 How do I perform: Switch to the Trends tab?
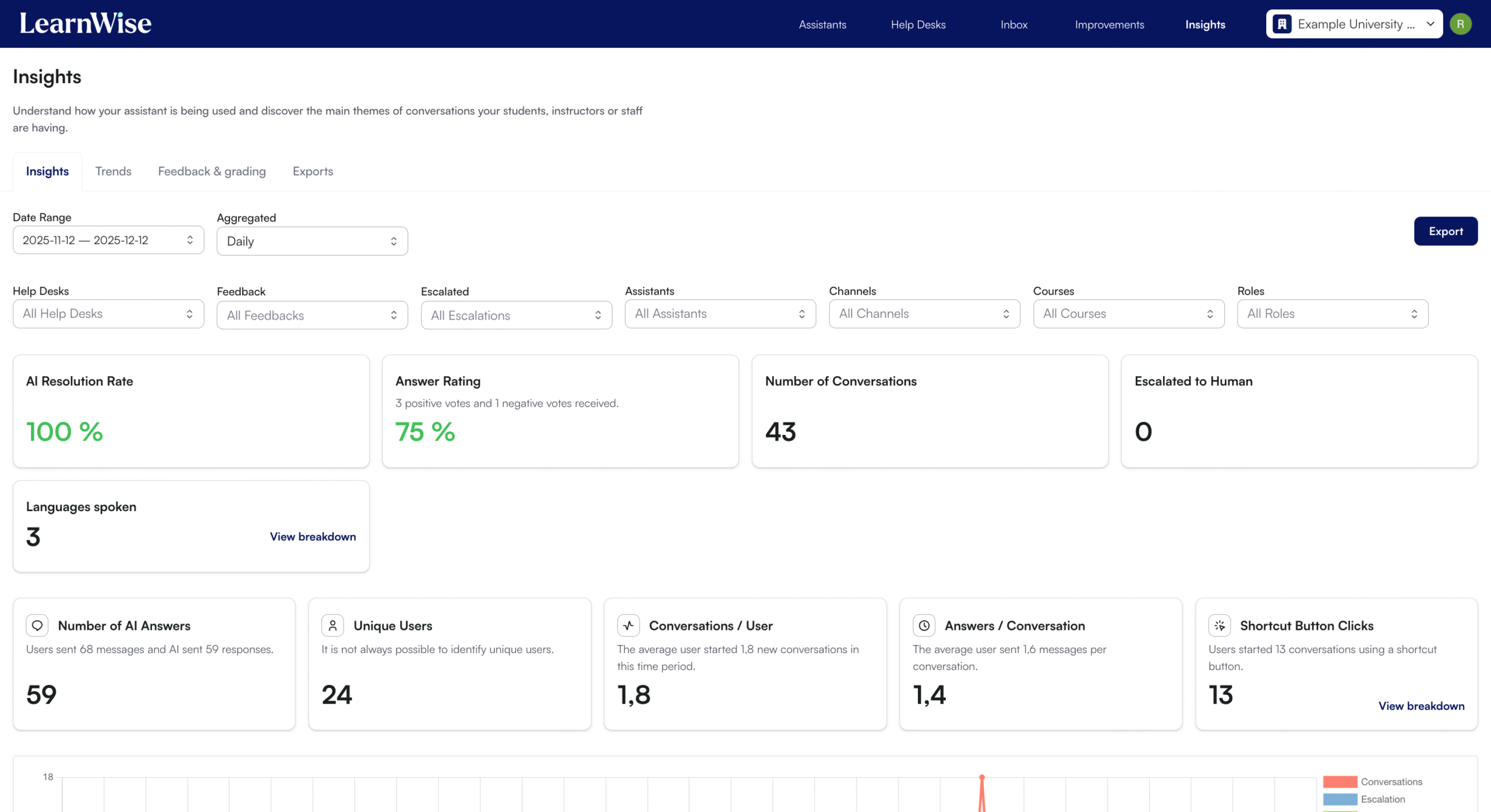pyautogui.click(x=113, y=171)
